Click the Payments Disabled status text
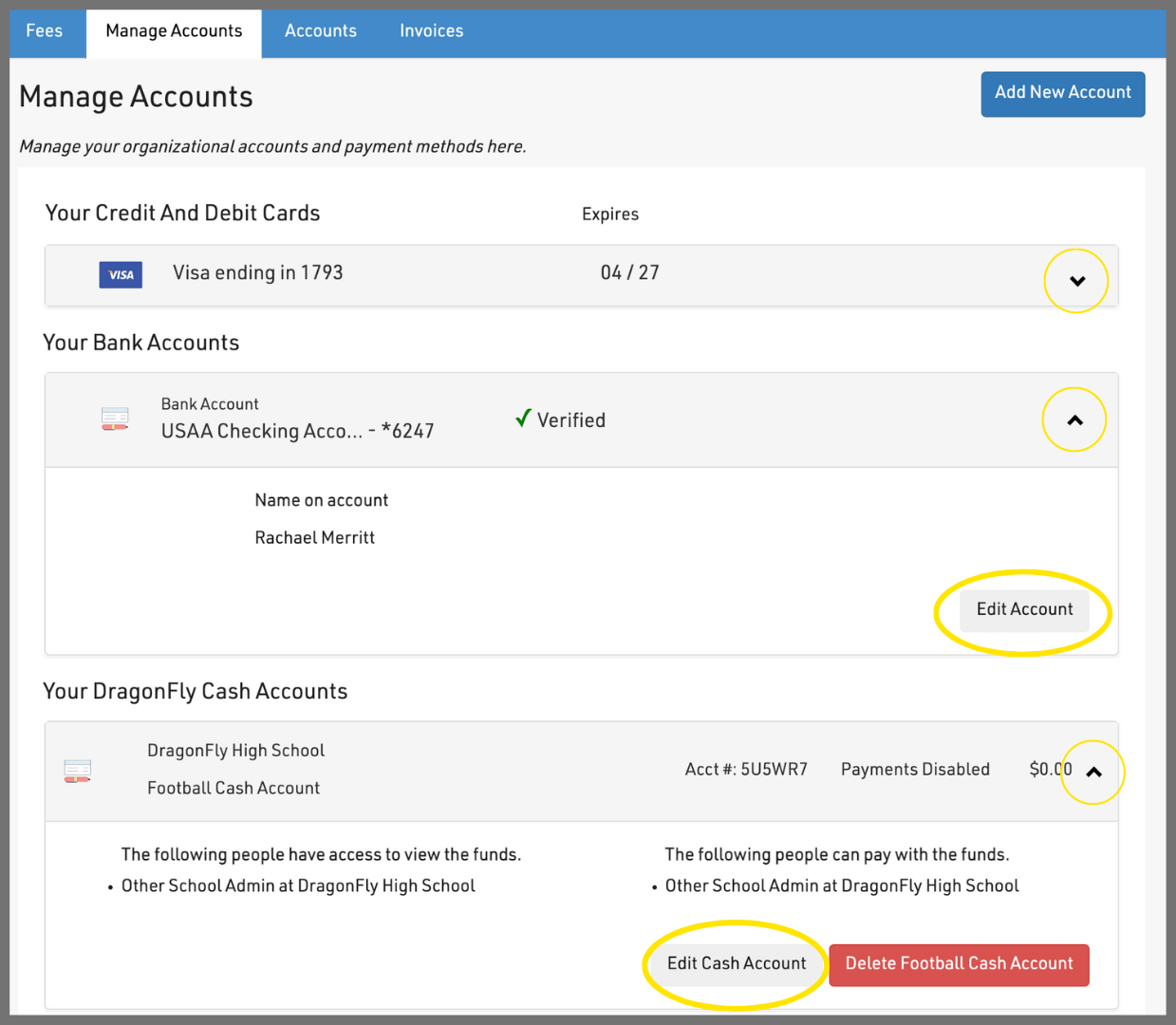Image resolution: width=1176 pixels, height=1025 pixels. tap(915, 770)
